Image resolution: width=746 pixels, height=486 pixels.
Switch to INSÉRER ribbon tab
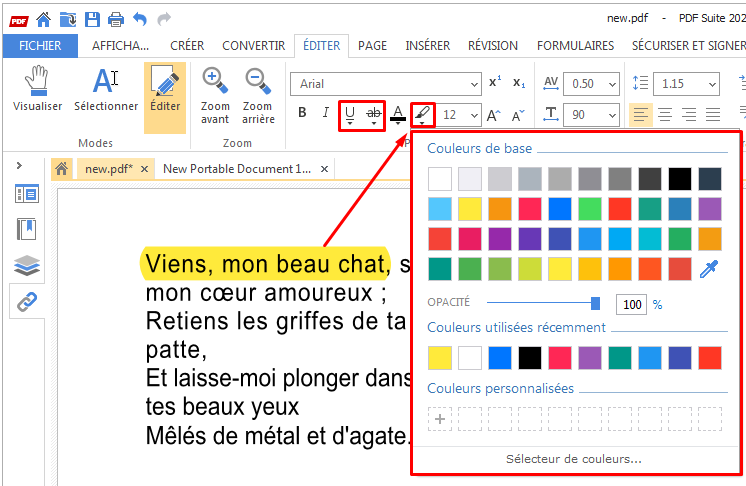pyautogui.click(x=427, y=46)
